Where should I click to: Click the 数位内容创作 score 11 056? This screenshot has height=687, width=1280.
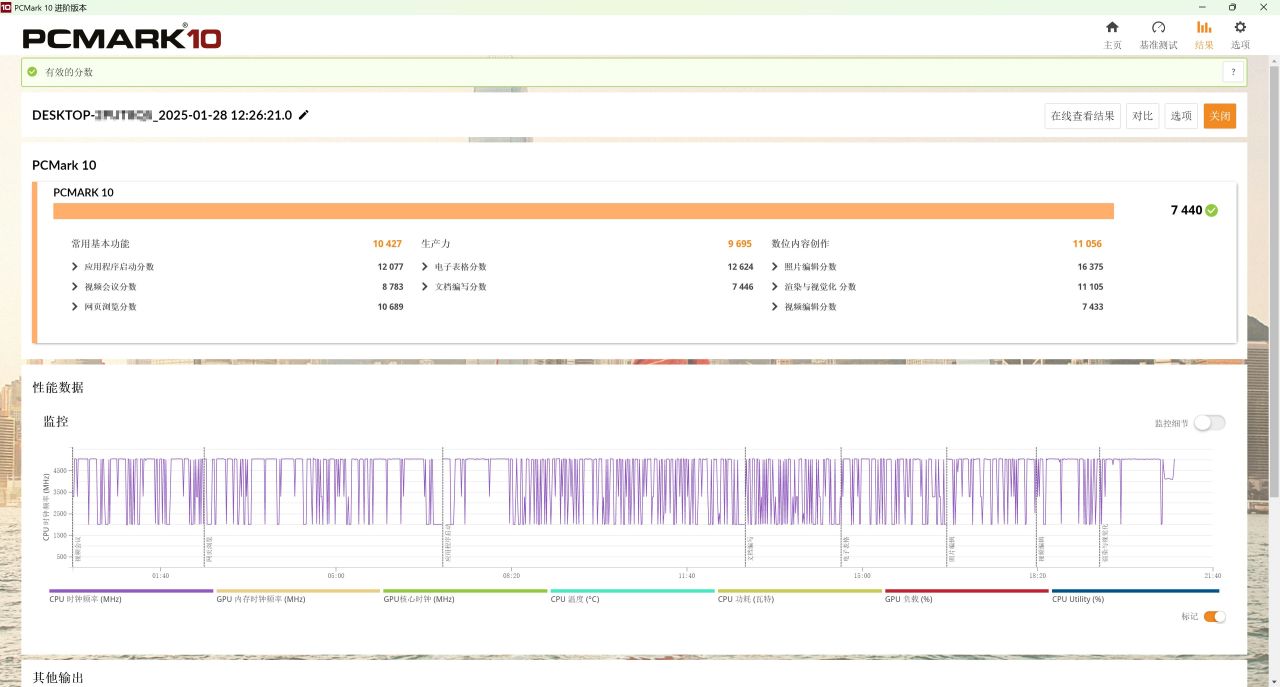[1087, 244]
